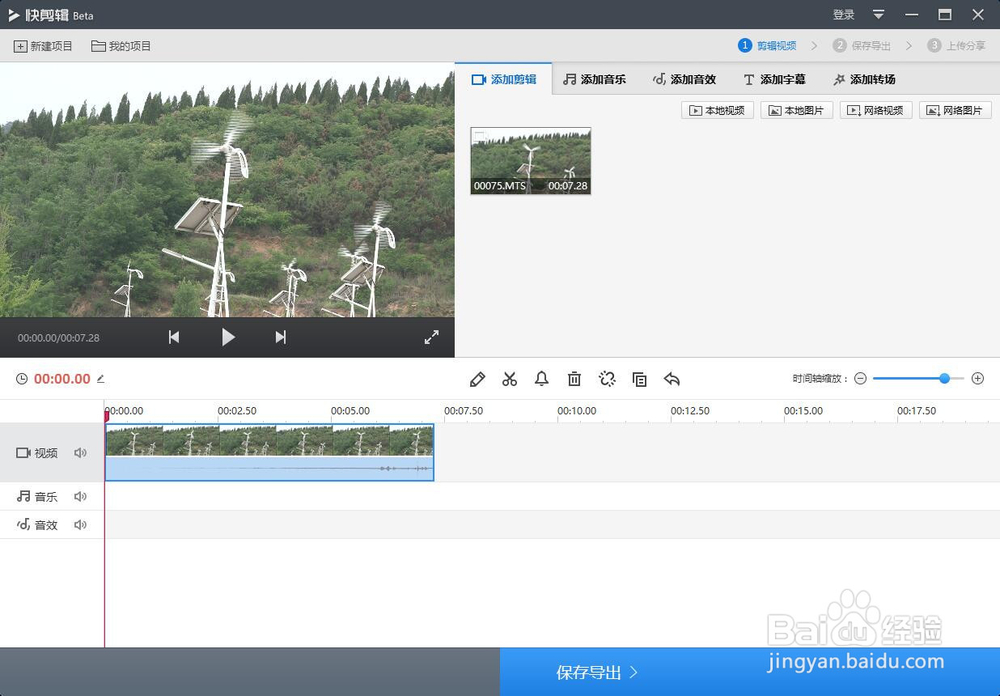This screenshot has height=696, width=1000.
Task: Undo with the curved arrow icon
Action: pyautogui.click(x=672, y=379)
